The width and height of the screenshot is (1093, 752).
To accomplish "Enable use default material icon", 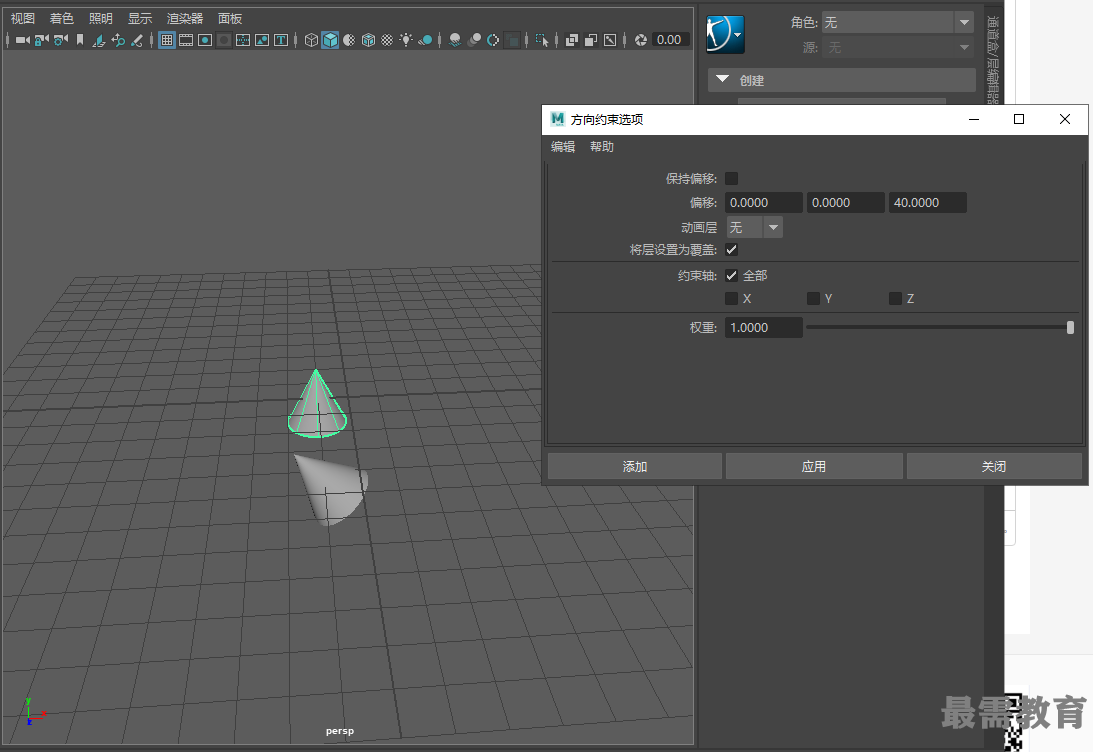I will 349,40.
